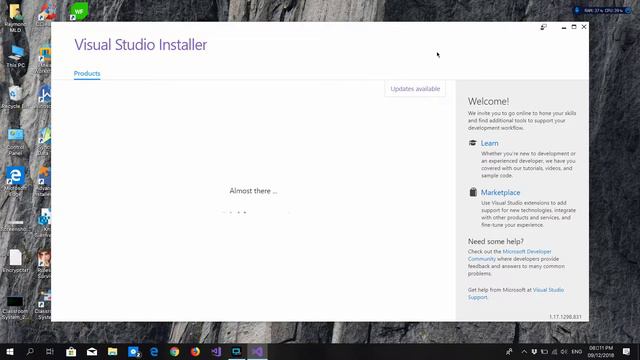Click the RAM CPU monitor widget

coord(603,11)
